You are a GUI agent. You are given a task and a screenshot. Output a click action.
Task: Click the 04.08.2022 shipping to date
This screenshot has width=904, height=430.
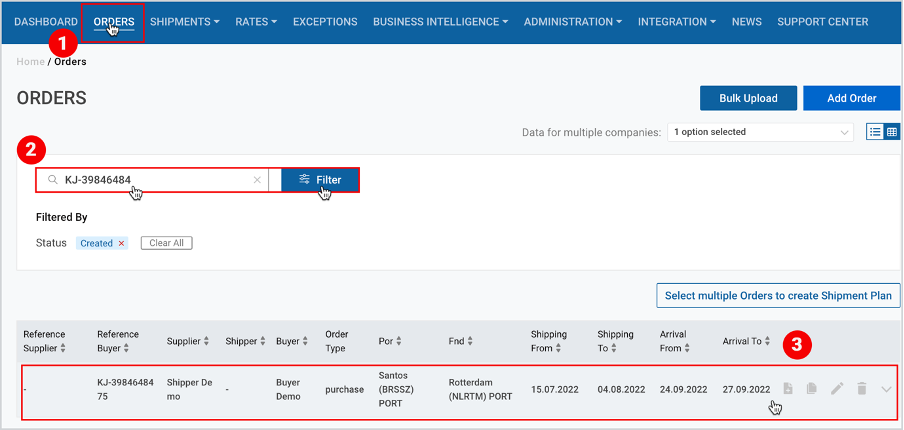coord(622,389)
